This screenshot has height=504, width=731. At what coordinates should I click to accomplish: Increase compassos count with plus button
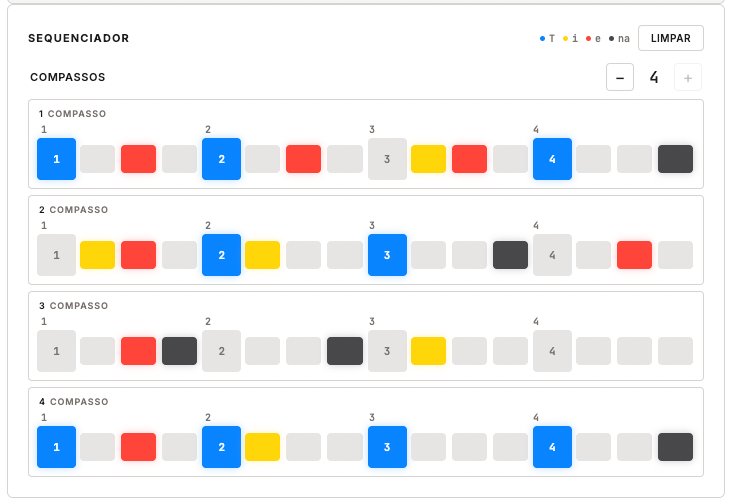[687, 77]
